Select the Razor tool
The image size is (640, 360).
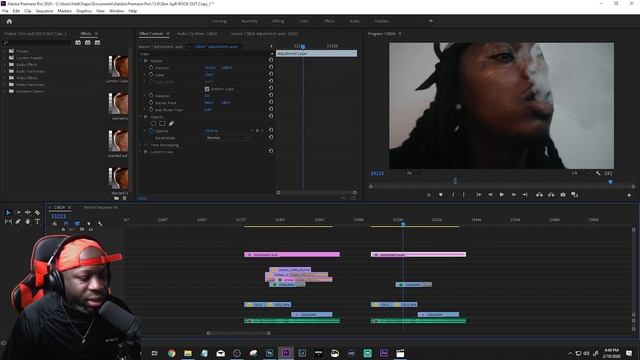pyautogui.click(x=37, y=212)
